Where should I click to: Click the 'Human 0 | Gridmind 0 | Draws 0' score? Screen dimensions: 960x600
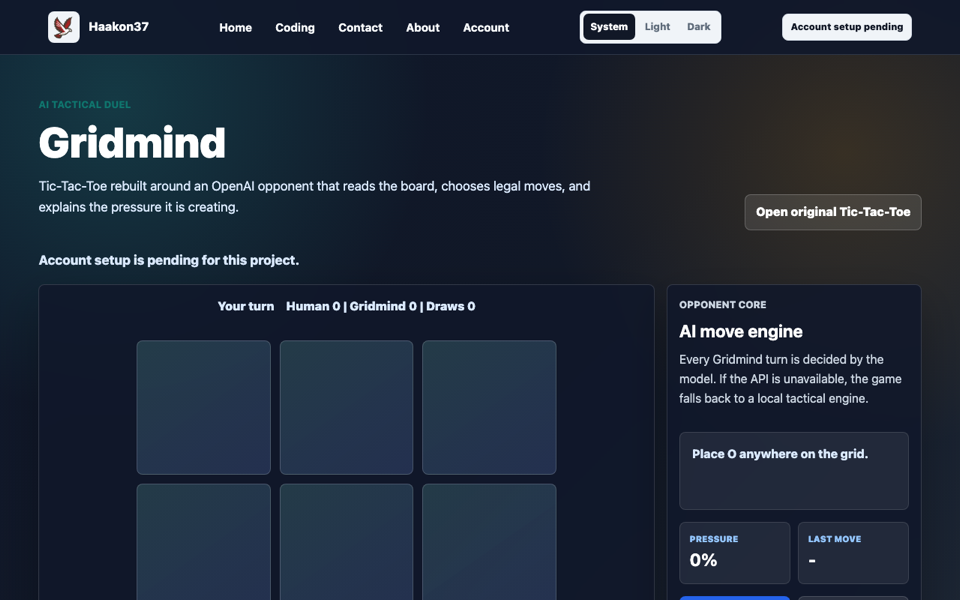point(380,306)
